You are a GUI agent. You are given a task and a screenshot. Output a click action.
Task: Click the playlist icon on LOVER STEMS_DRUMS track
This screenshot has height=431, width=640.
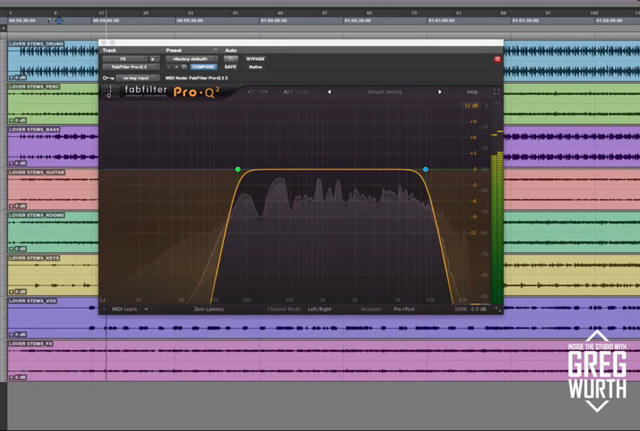point(11,78)
